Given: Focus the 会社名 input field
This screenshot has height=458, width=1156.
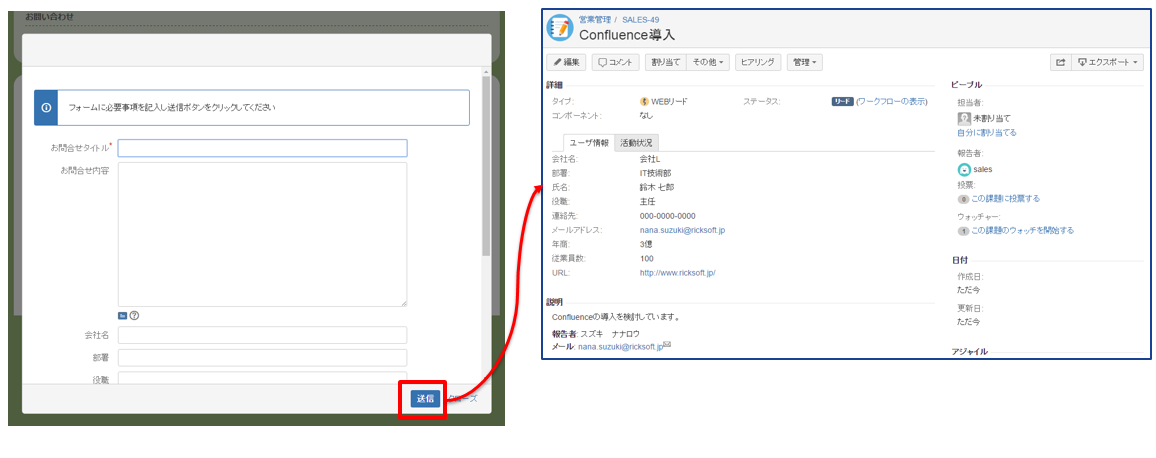Looking at the screenshot, I should (262, 335).
